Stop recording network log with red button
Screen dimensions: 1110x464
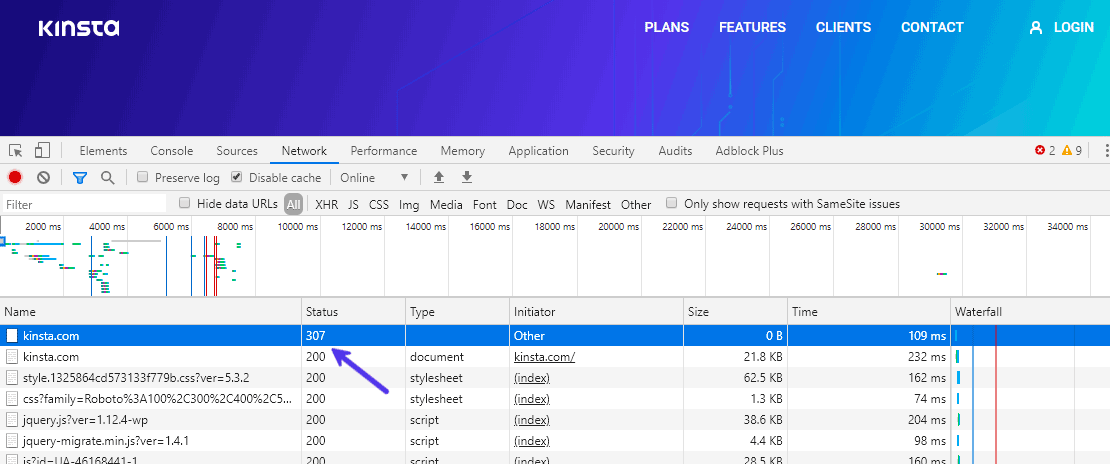pyautogui.click(x=15, y=178)
